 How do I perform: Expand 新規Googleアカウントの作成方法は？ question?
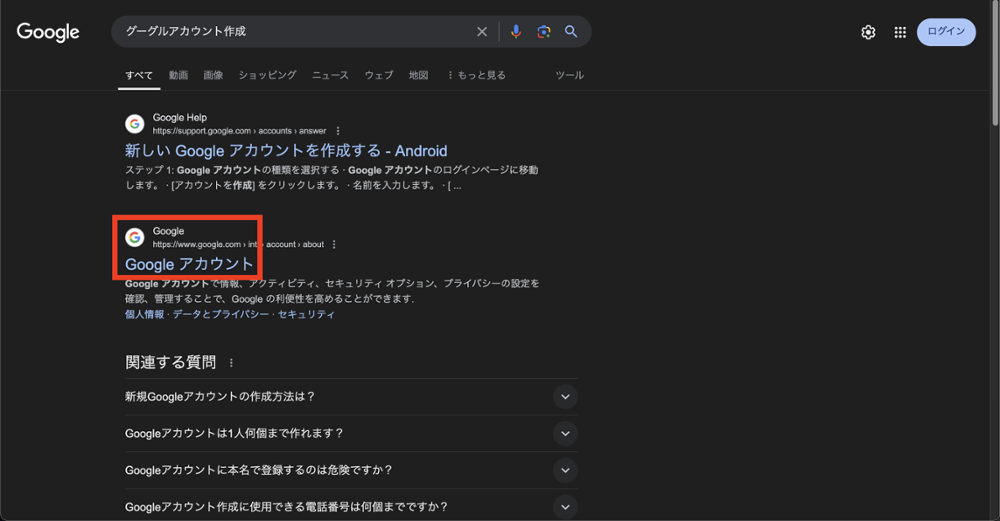click(565, 397)
